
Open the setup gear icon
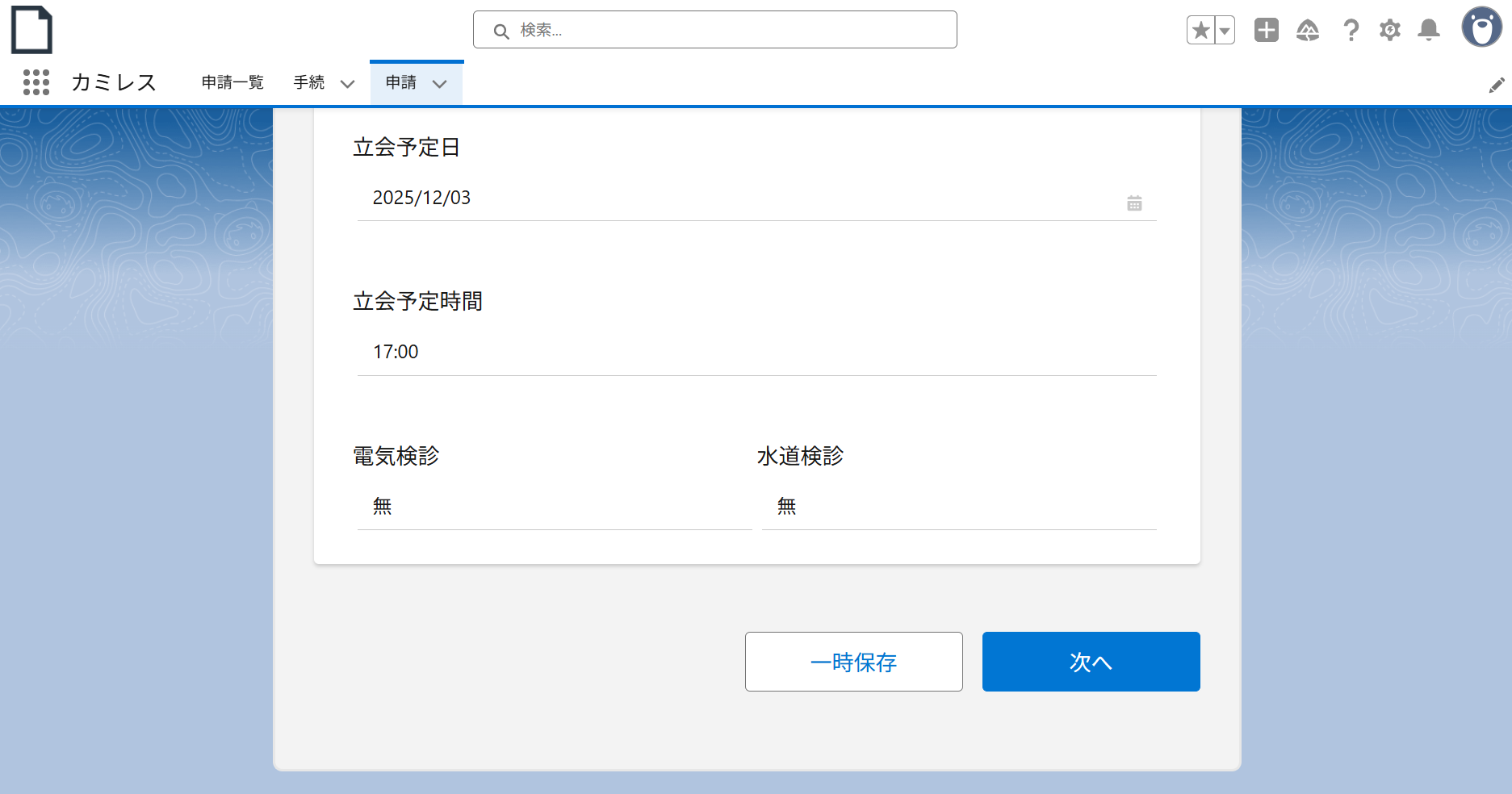[1389, 31]
